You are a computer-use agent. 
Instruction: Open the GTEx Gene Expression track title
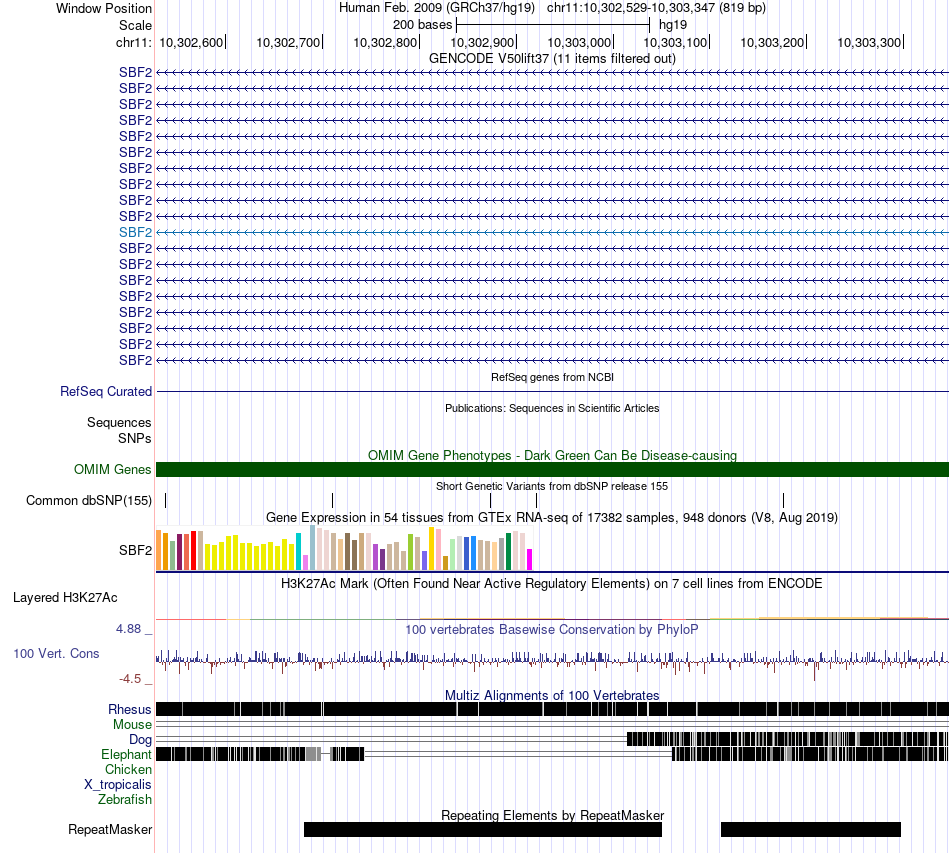point(552,517)
